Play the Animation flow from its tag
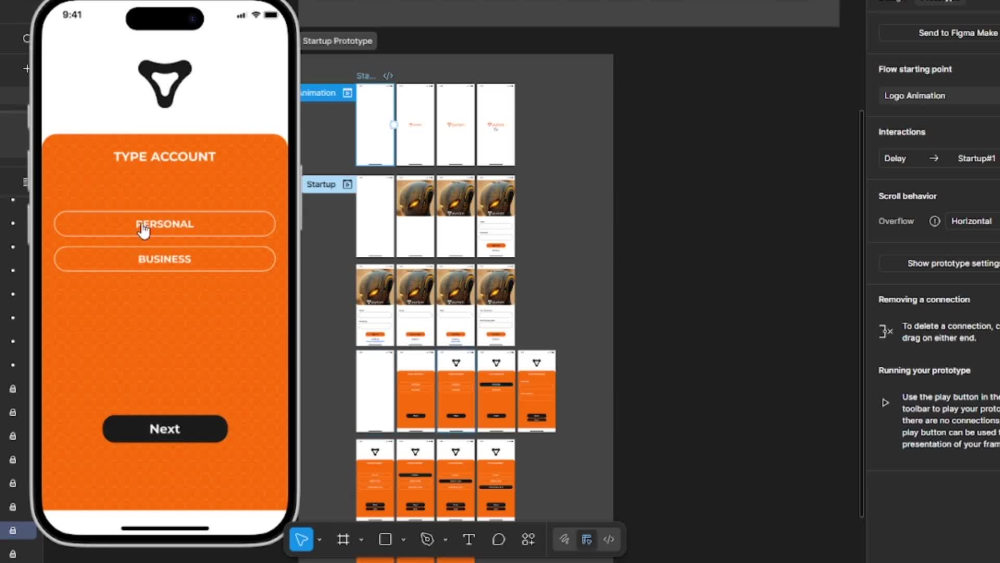Screen dimensions: 1000x563 (x=347, y=93)
